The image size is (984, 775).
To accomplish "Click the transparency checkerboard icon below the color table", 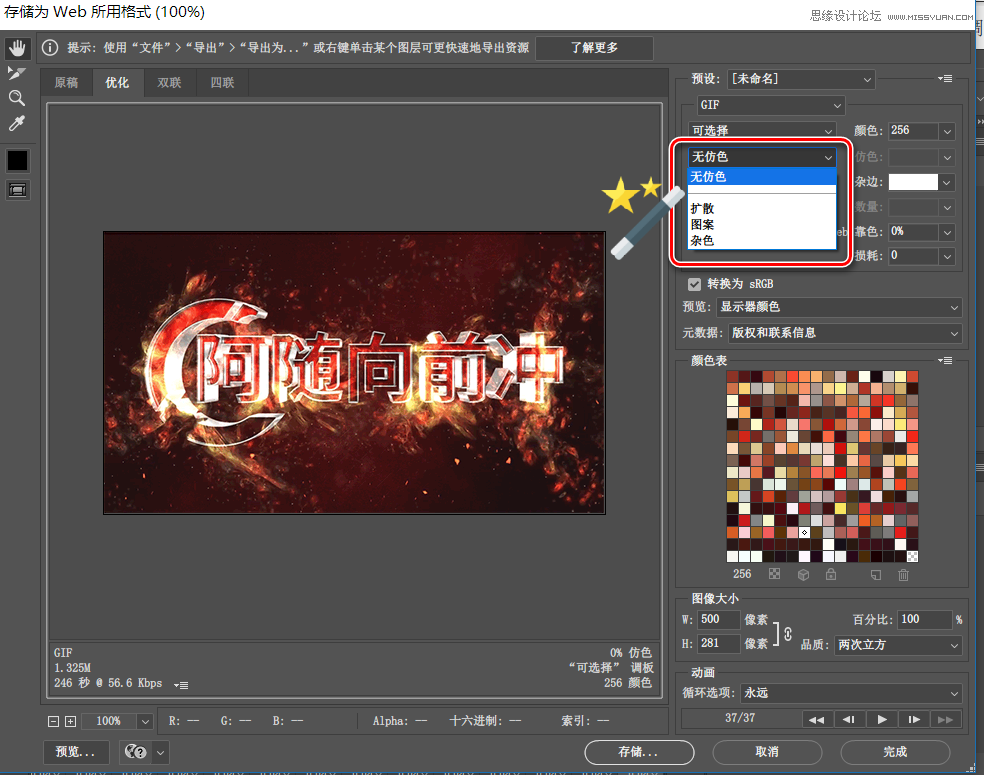I will pos(774,574).
